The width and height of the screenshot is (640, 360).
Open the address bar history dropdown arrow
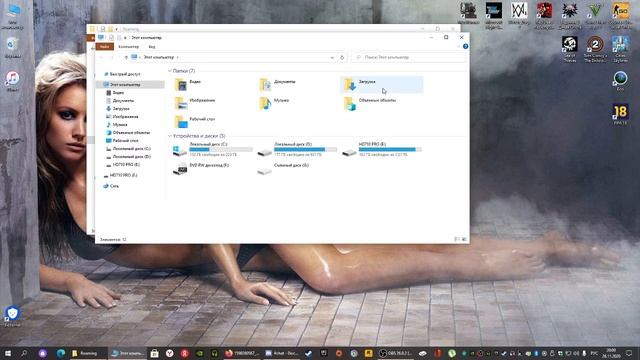pyautogui.click(x=332, y=58)
